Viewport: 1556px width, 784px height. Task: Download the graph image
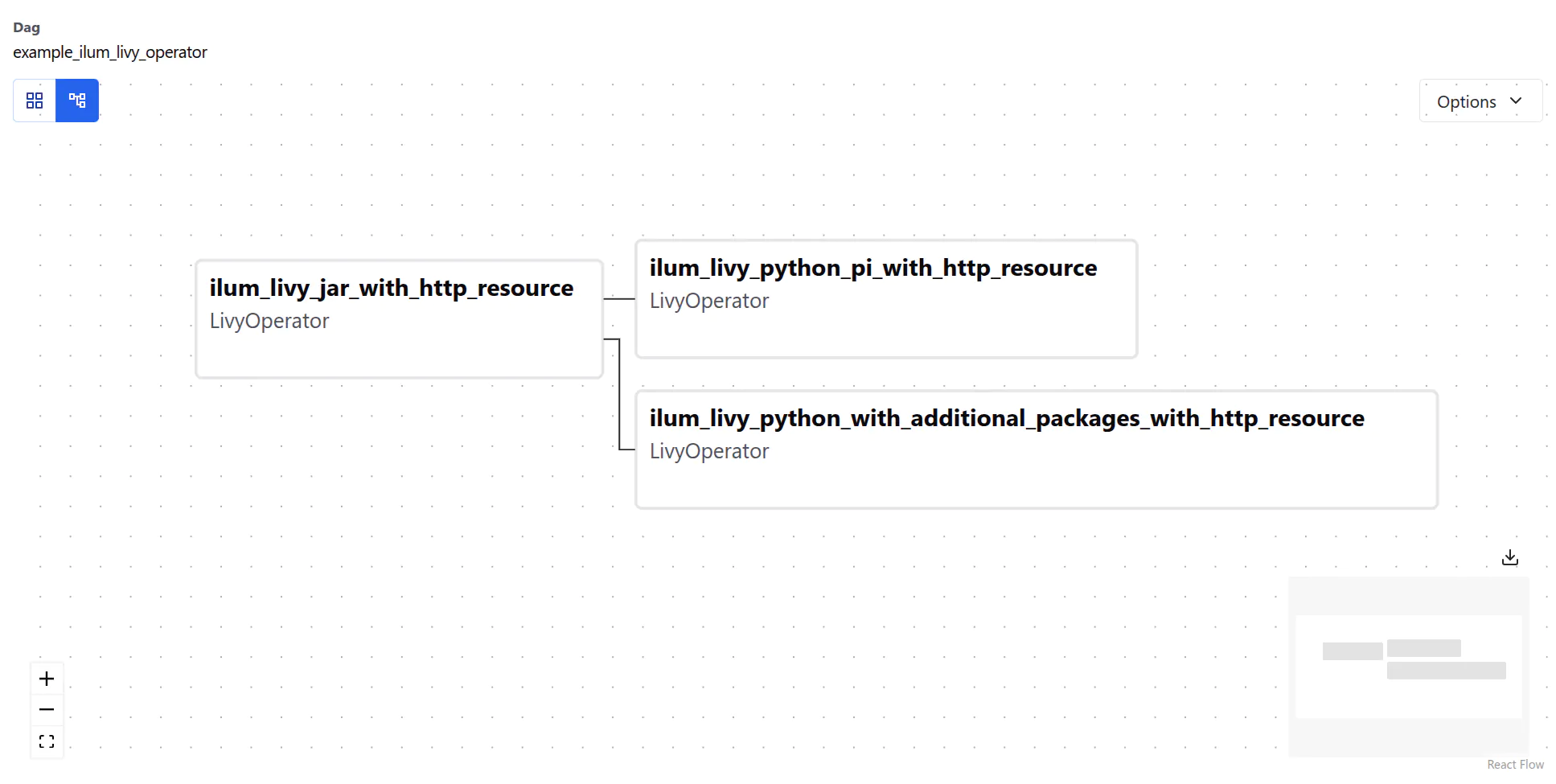(1509, 557)
